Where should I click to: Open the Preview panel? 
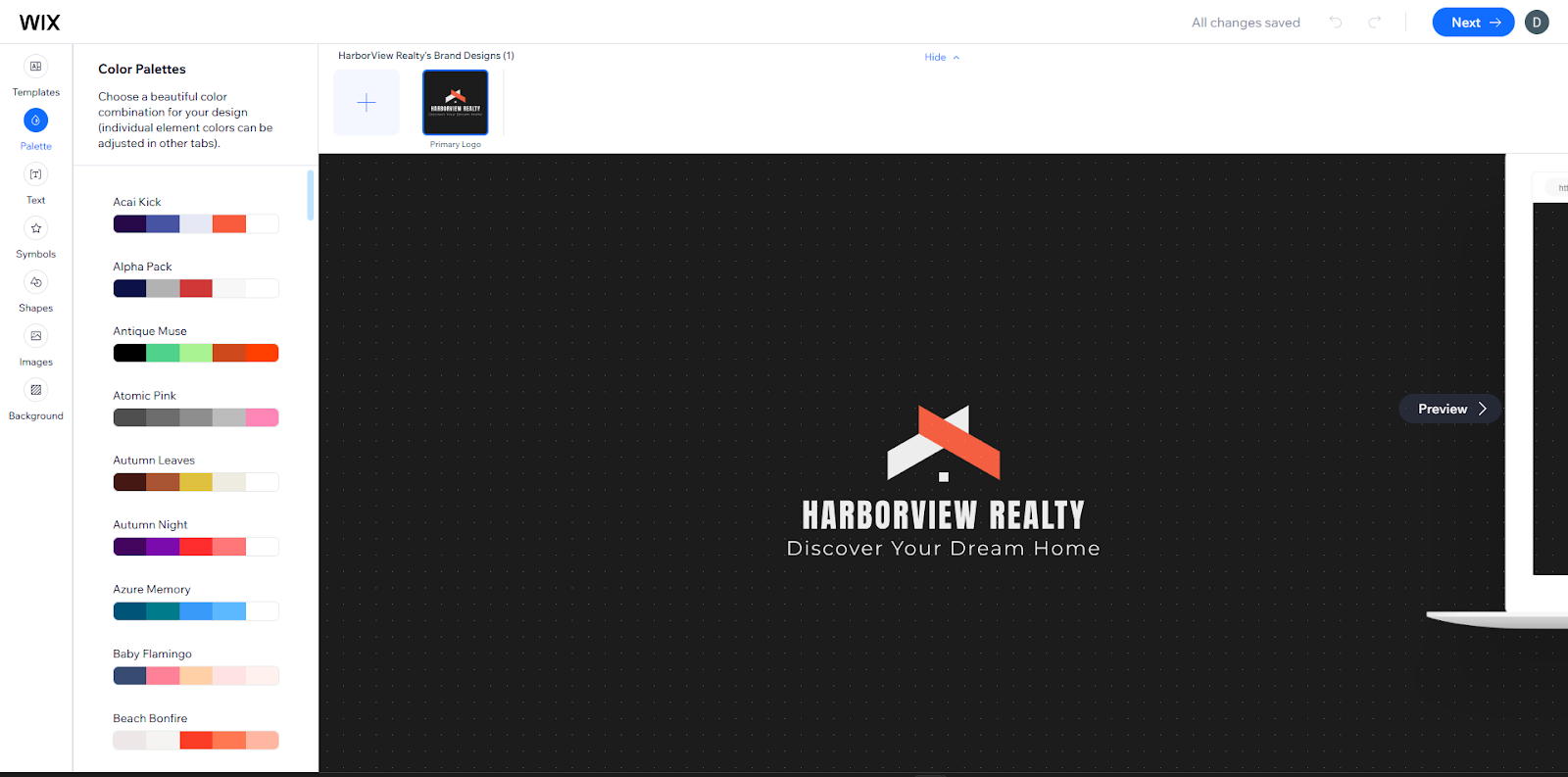(x=1450, y=409)
